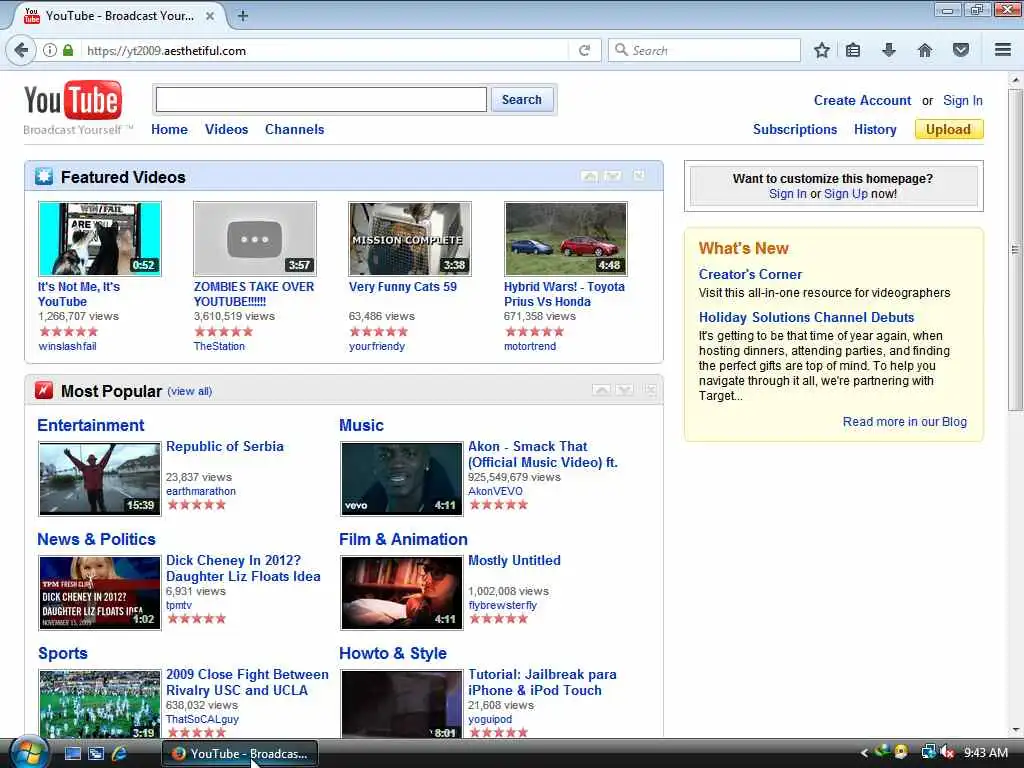Click the Sign In link at top right
Image resolution: width=1024 pixels, height=768 pixels.
(x=963, y=101)
